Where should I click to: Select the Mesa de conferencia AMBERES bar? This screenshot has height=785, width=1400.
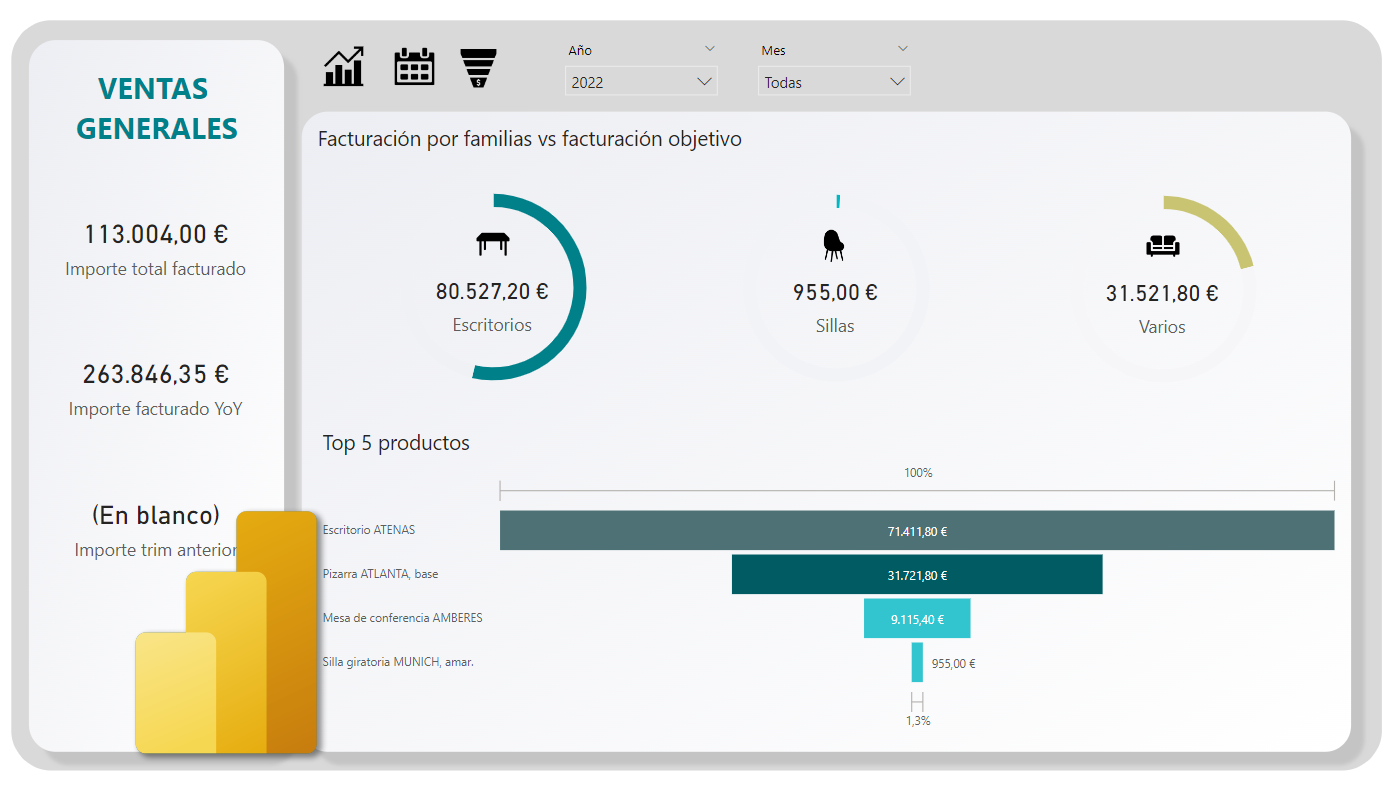917,618
